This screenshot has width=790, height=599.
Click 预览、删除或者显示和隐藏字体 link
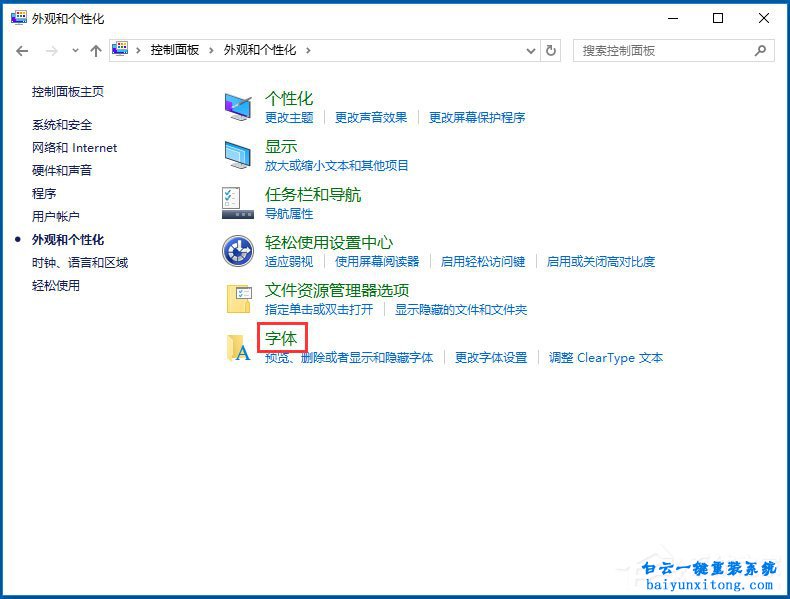tap(349, 358)
